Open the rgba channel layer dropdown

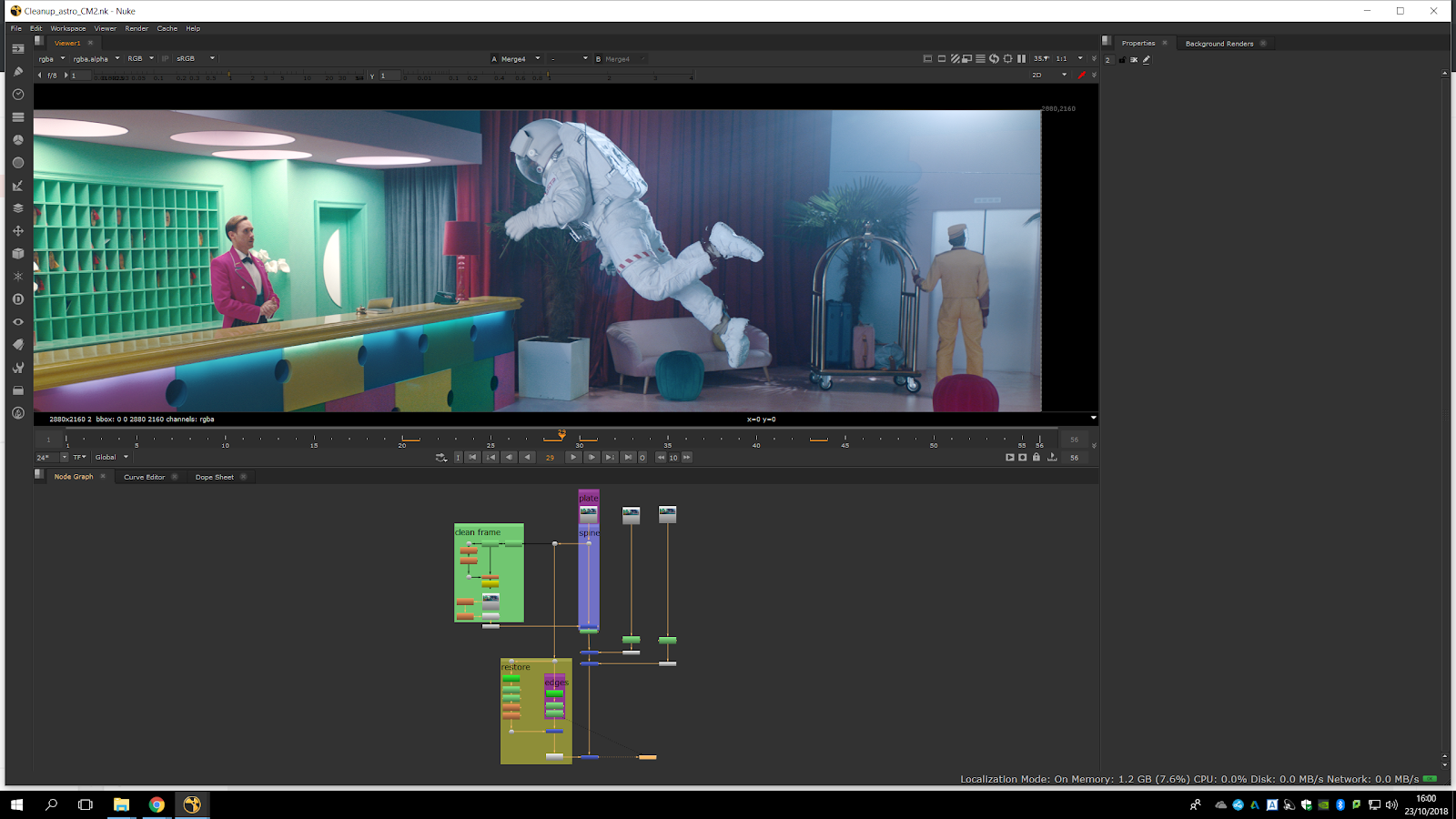pos(51,59)
